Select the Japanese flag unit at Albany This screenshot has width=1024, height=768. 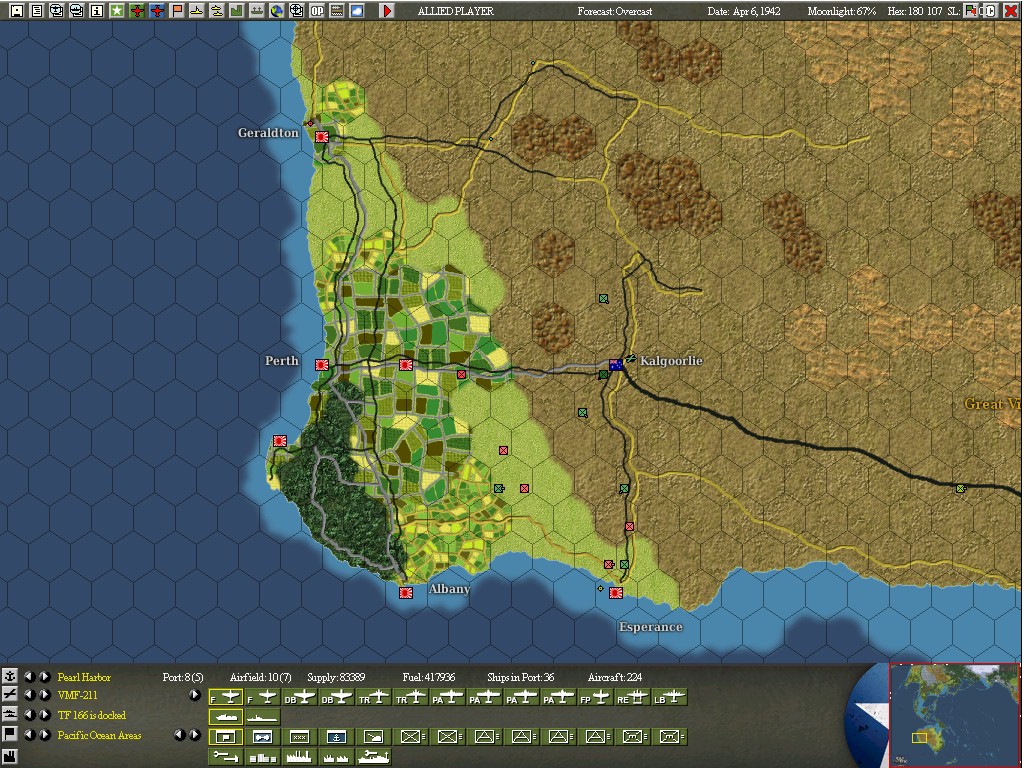point(406,592)
